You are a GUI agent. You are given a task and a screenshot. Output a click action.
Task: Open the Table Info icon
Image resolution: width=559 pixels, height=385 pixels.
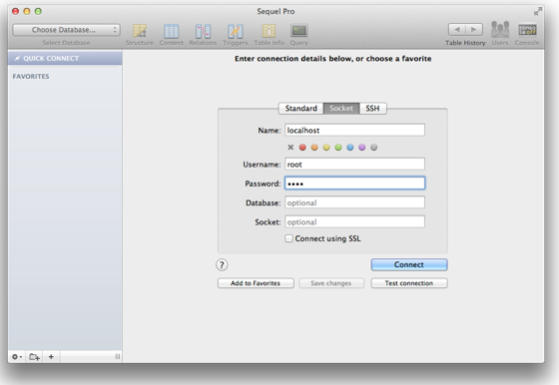tap(269, 35)
